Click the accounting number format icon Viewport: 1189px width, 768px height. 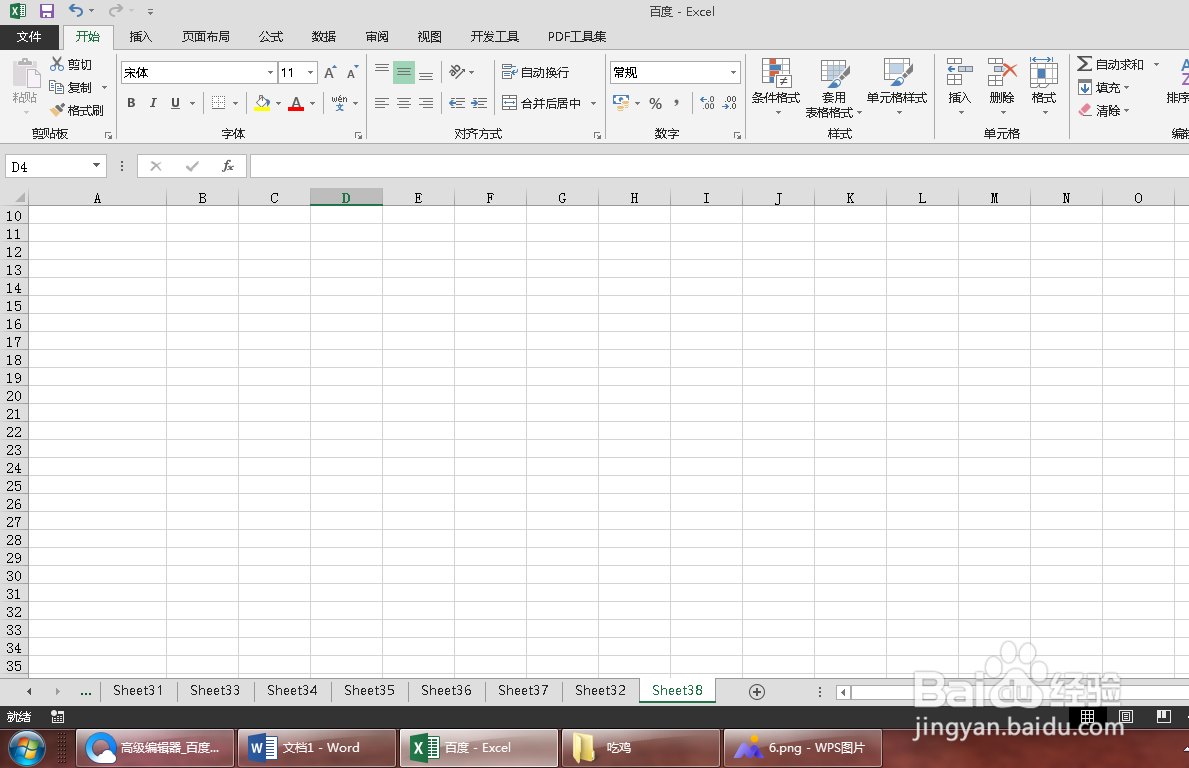[x=621, y=103]
